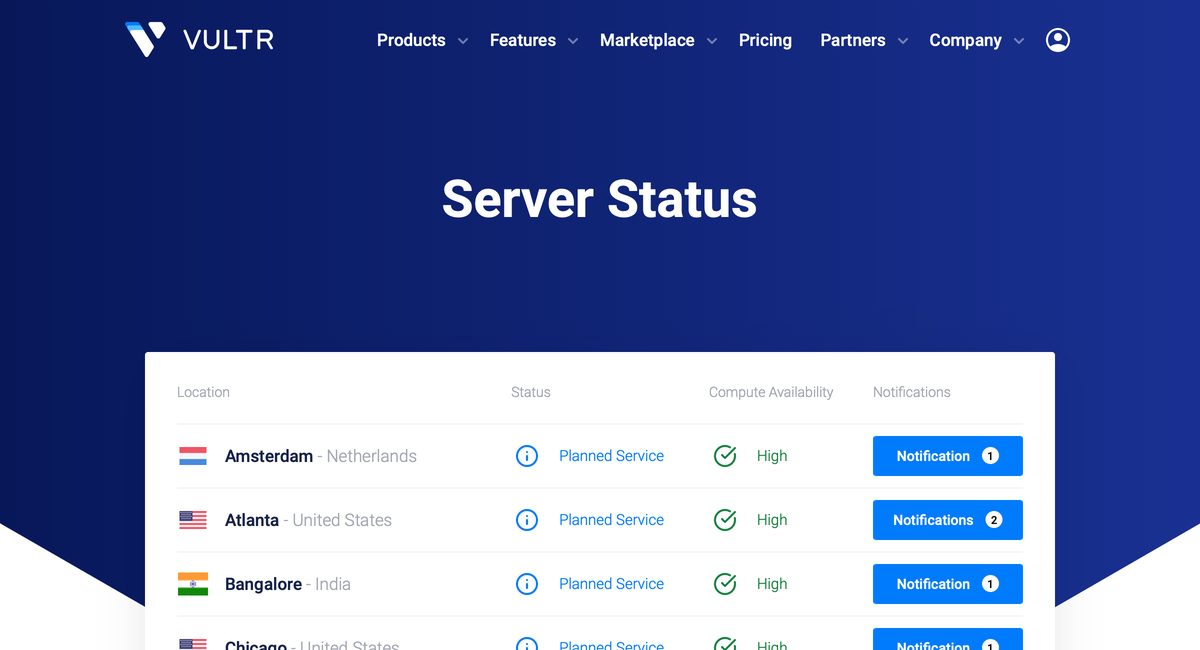Click the Amsterdam High availability text
This screenshot has height=650, width=1200.
pos(772,456)
